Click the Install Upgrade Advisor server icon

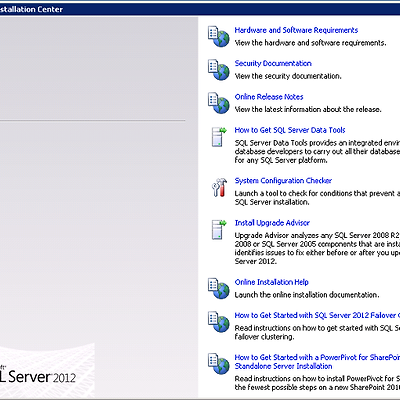pos(219,229)
